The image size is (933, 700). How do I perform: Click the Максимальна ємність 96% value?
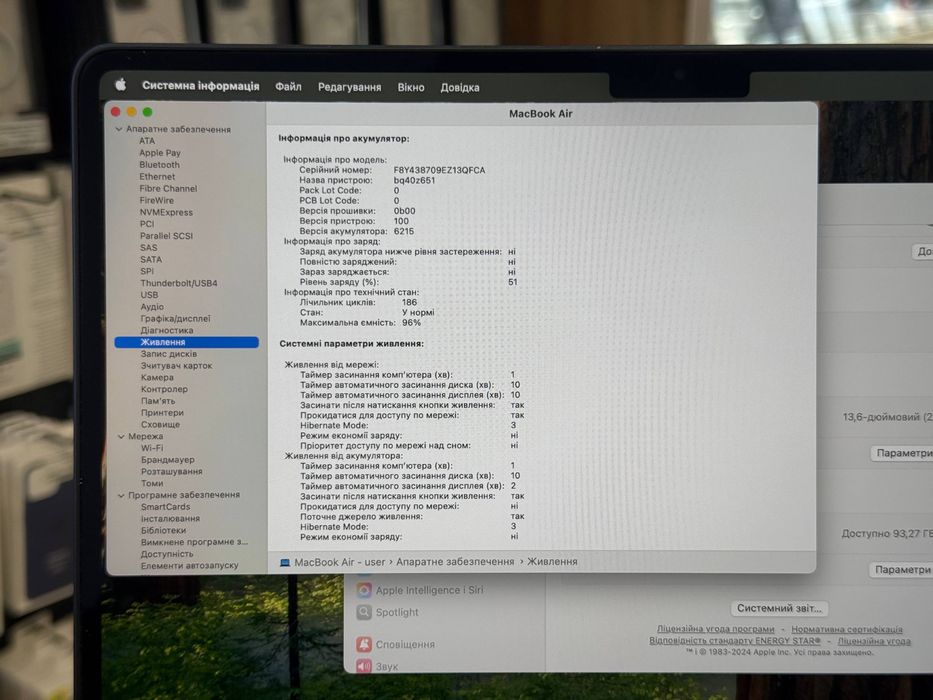[x=411, y=323]
